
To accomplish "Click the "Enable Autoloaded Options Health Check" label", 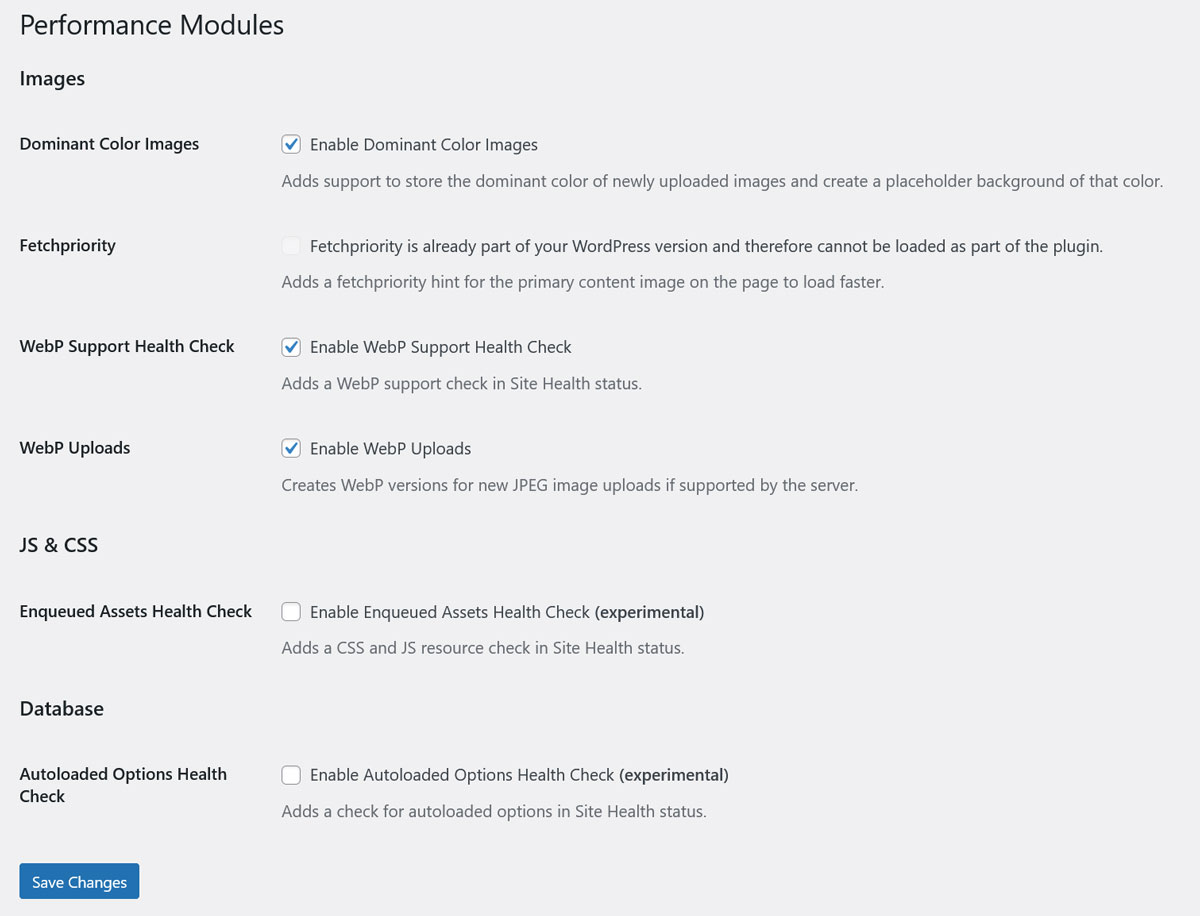I will click(x=519, y=775).
